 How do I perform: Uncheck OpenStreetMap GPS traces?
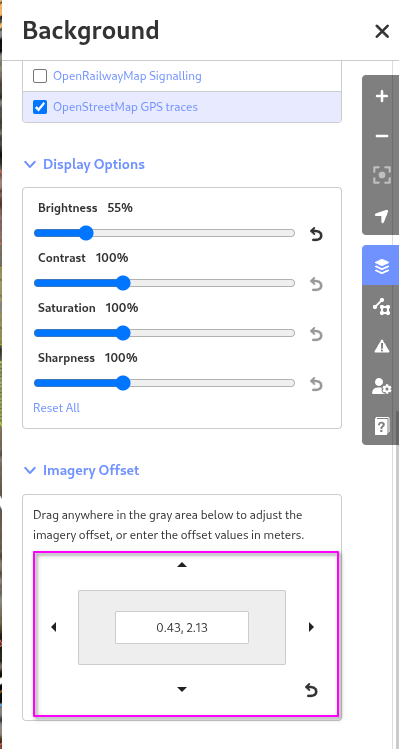[x=40, y=107]
